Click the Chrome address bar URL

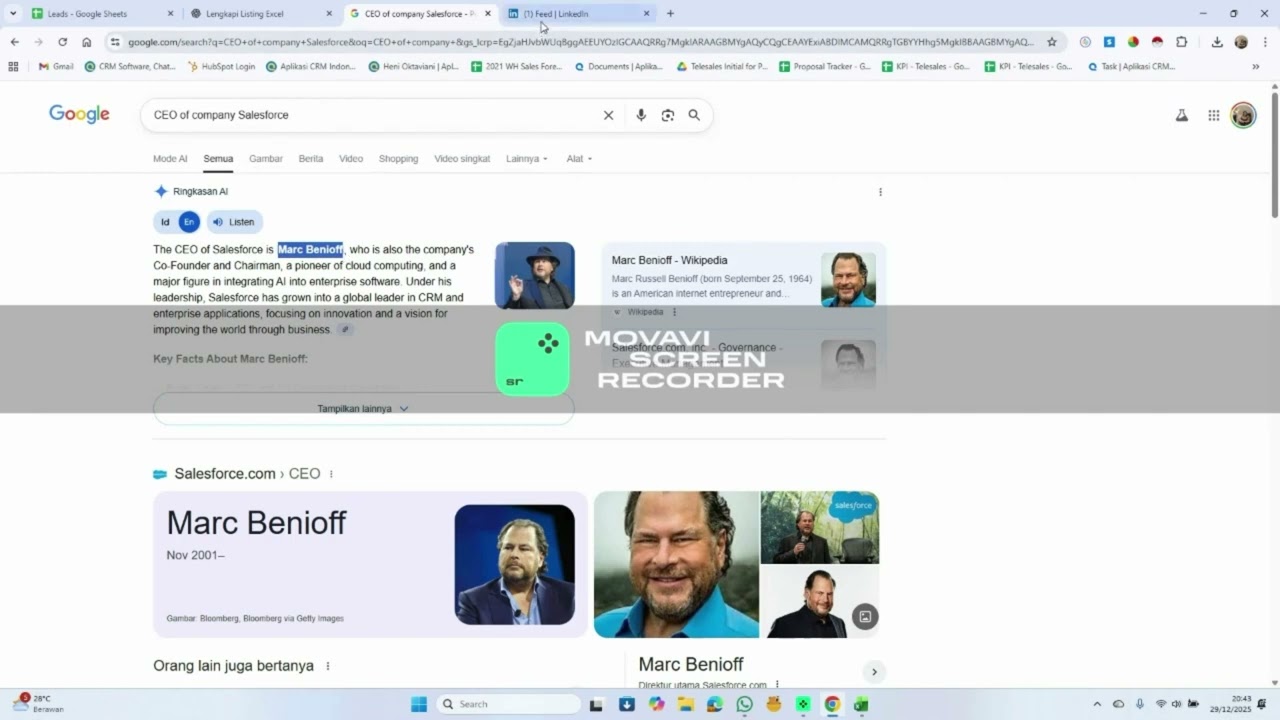[x=581, y=42]
